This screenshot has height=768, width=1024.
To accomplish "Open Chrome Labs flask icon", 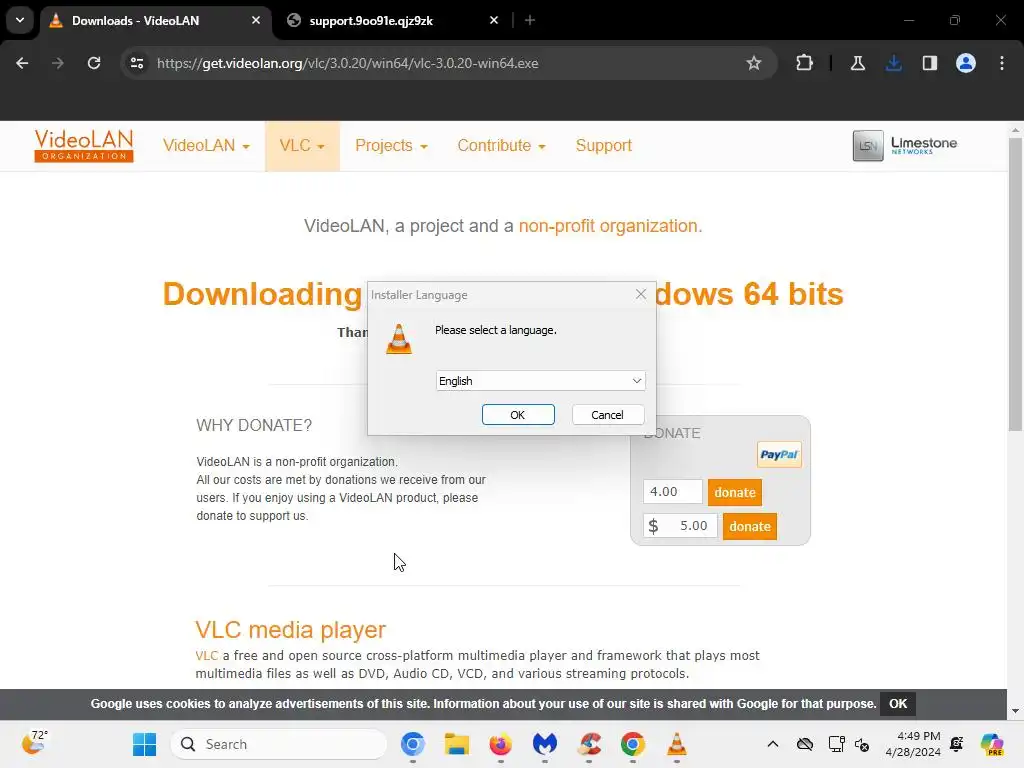I will coord(858,63).
